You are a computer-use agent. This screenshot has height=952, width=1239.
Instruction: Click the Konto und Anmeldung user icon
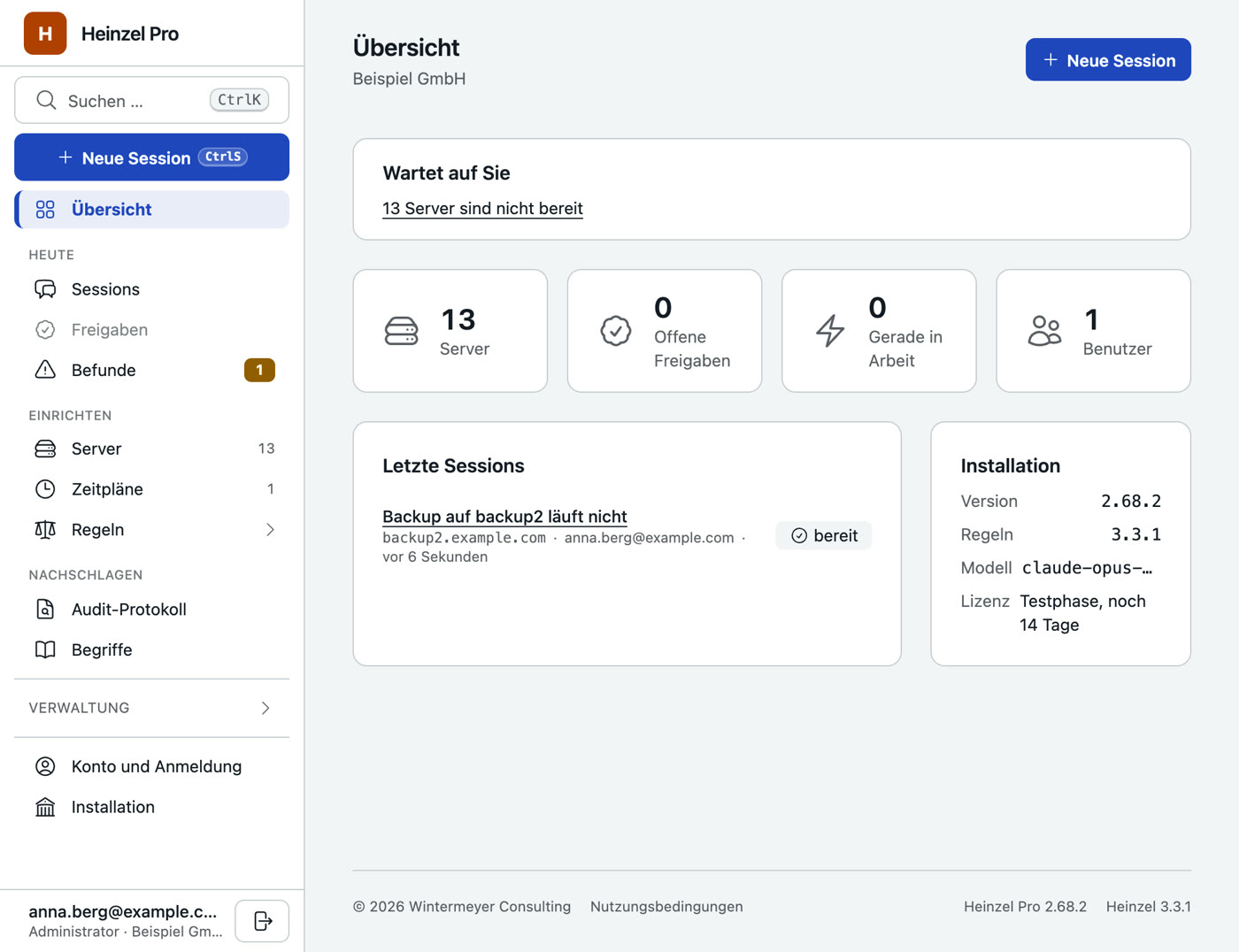45,766
